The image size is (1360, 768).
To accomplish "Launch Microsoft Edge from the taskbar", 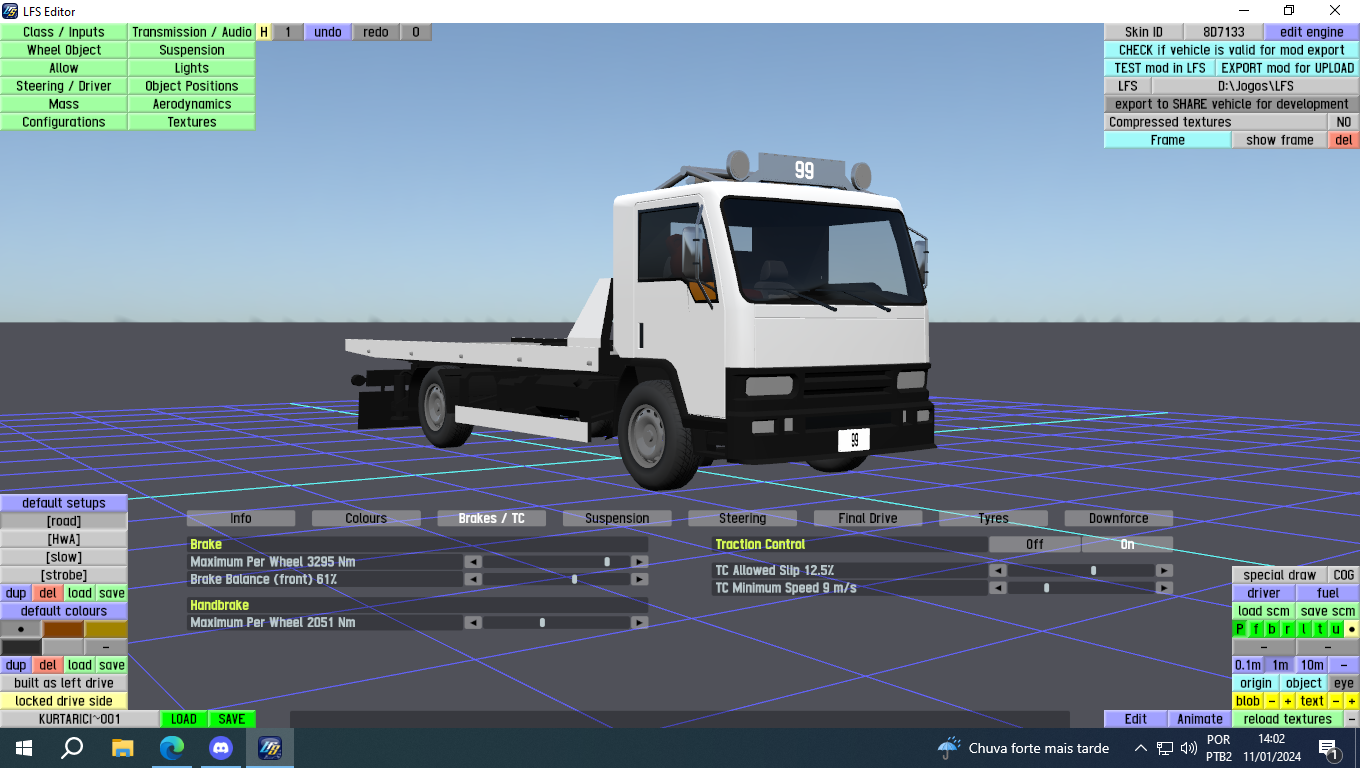I will click(x=172, y=748).
